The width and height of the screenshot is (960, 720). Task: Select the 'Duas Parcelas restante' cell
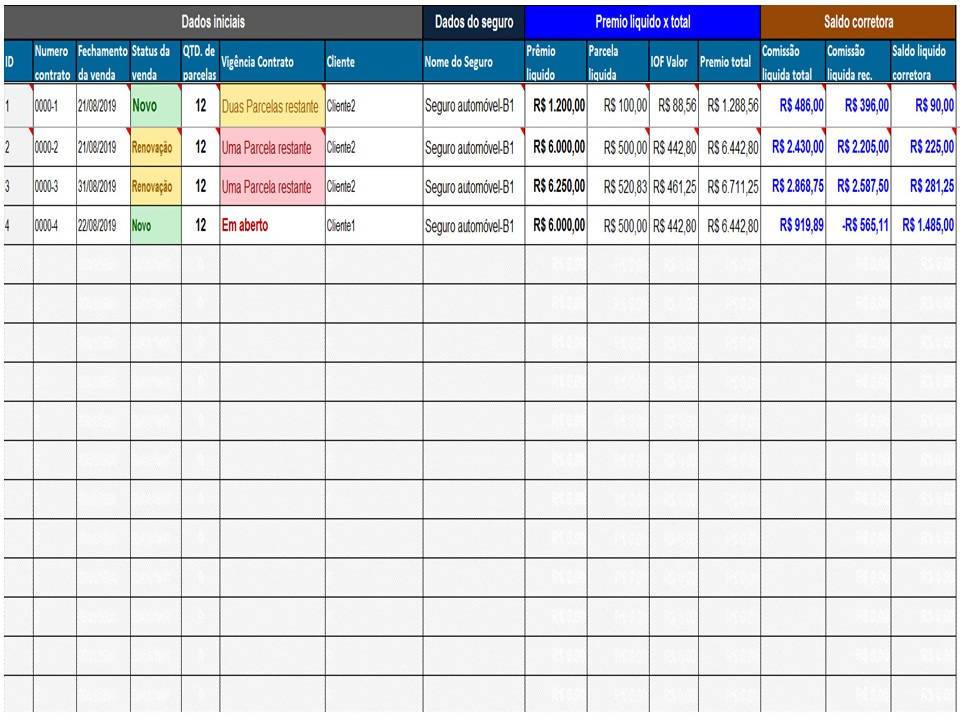(x=271, y=106)
